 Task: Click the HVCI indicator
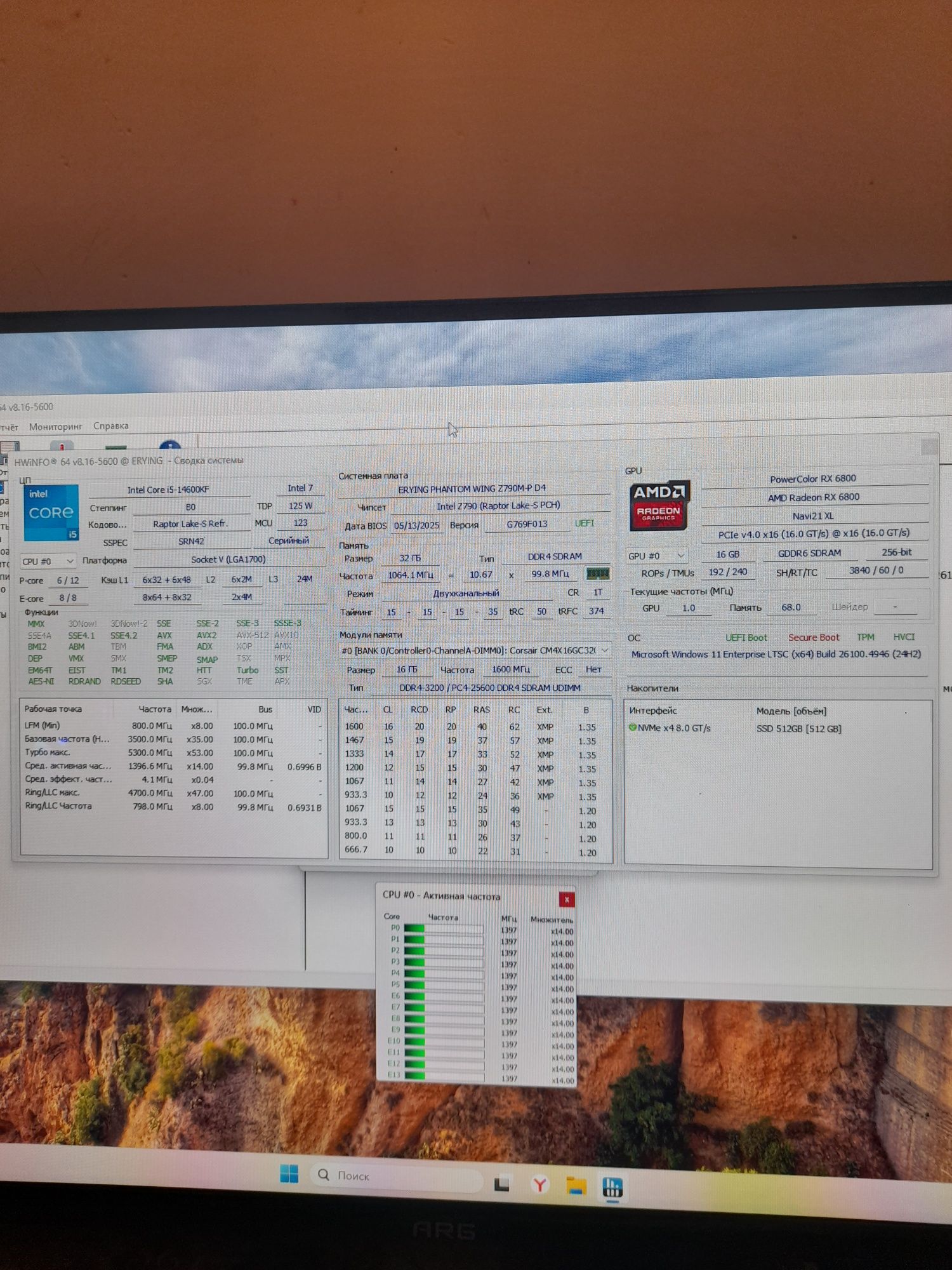pyautogui.click(x=904, y=636)
